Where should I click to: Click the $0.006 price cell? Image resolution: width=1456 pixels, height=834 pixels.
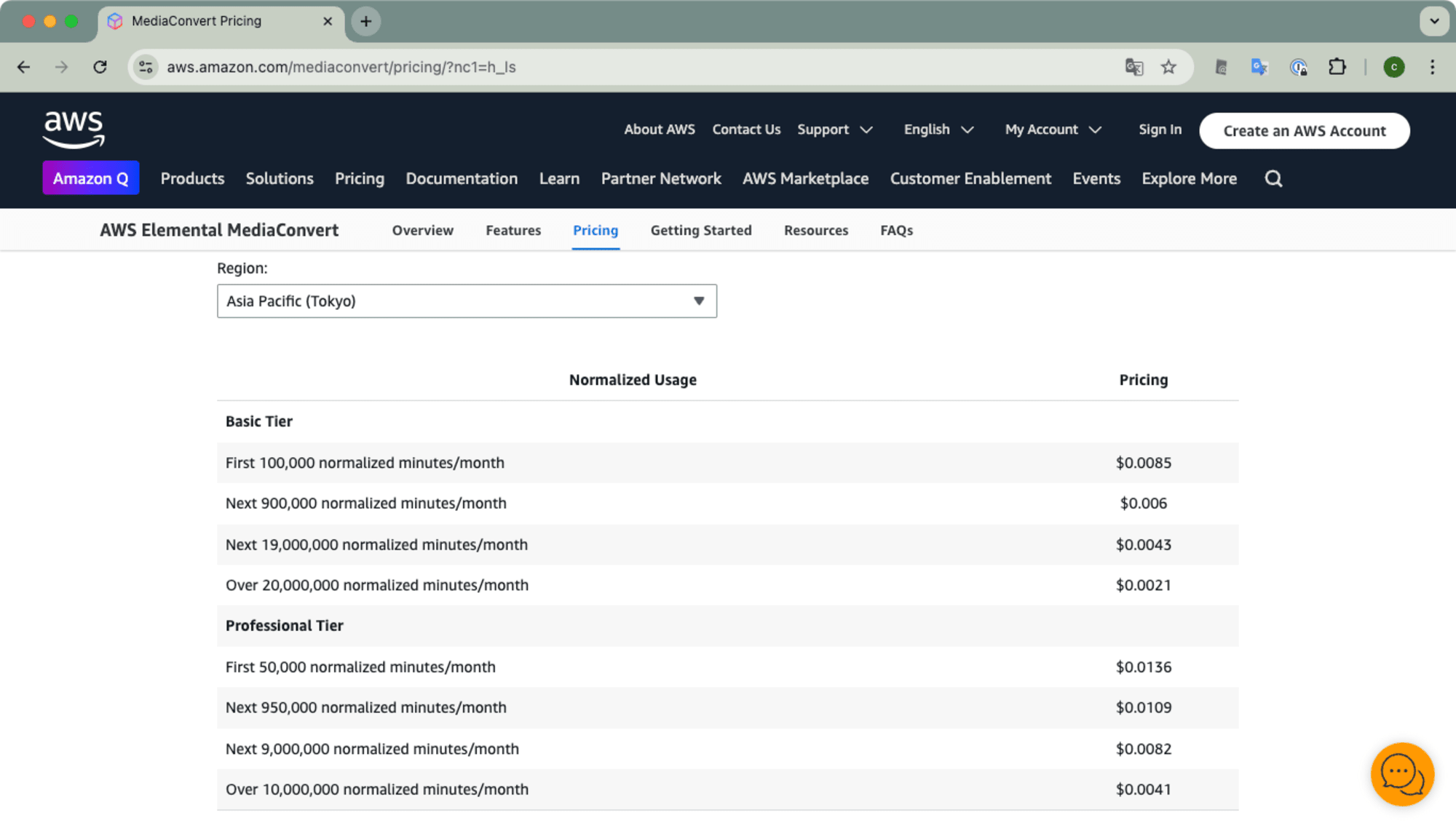(1143, 504)
